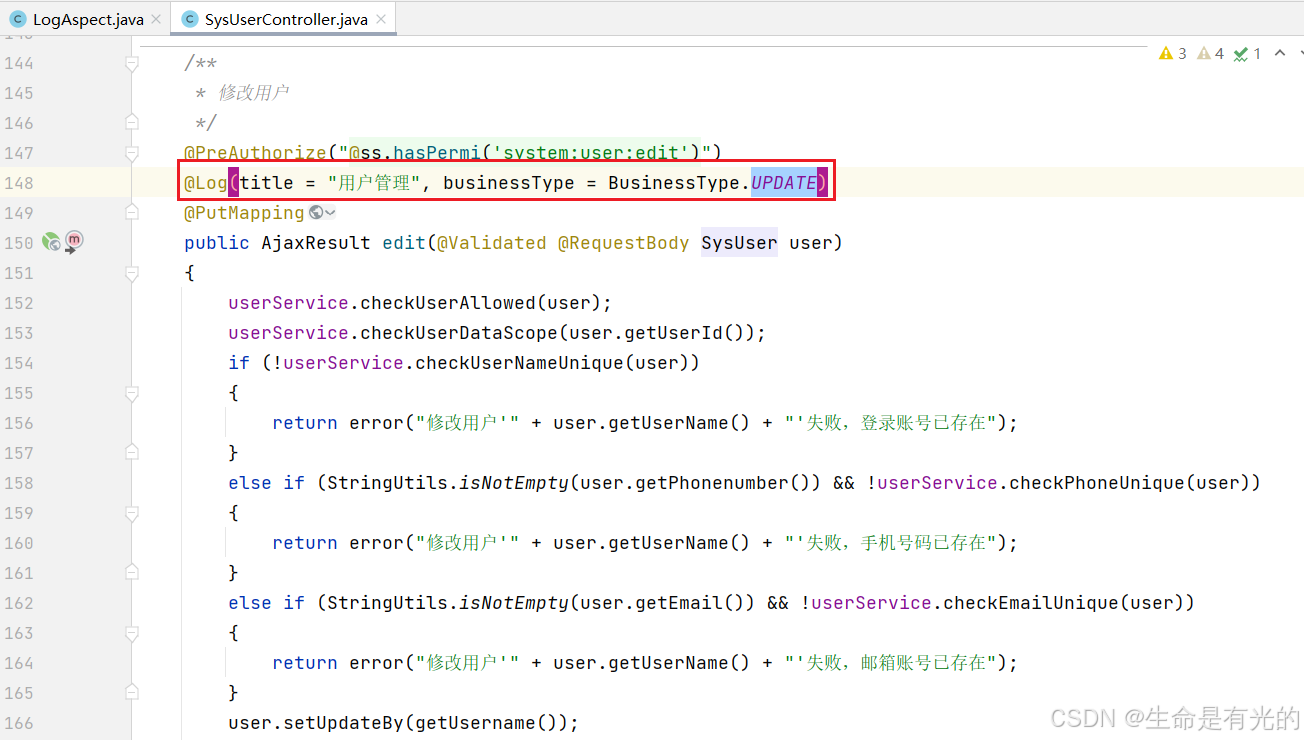Screen dimensions: 1304x740
Task: Click the 修改用户 comment text on line 145
Action: 253,93
